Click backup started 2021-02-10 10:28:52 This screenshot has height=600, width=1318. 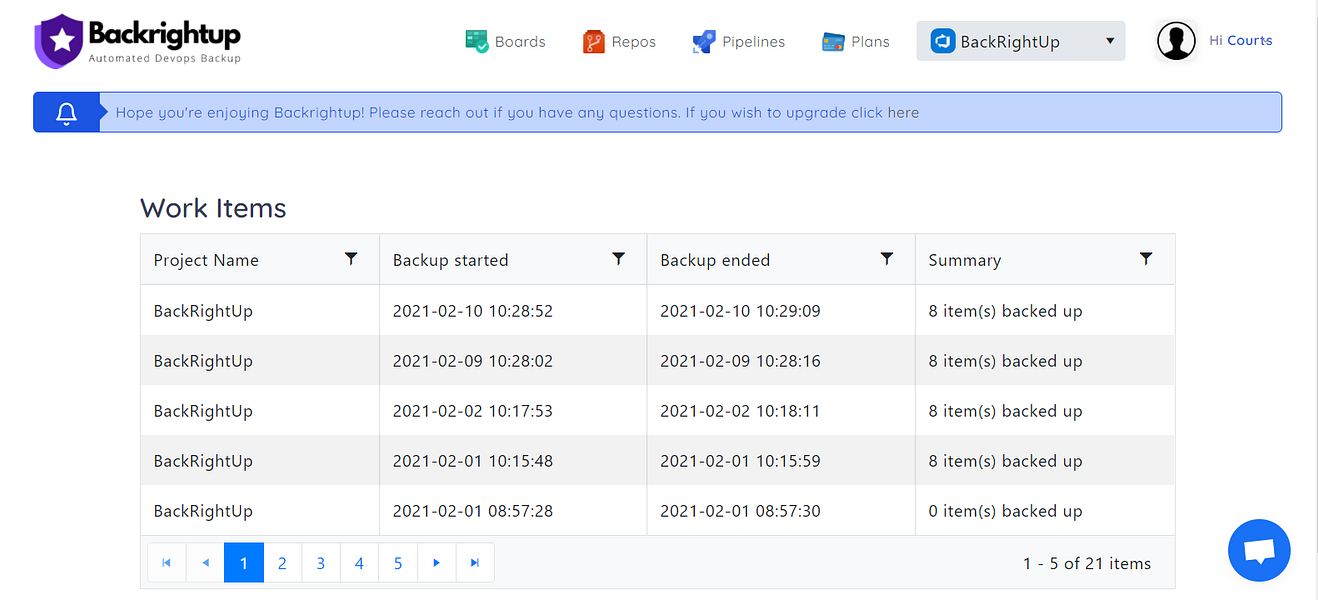[473, 311]
